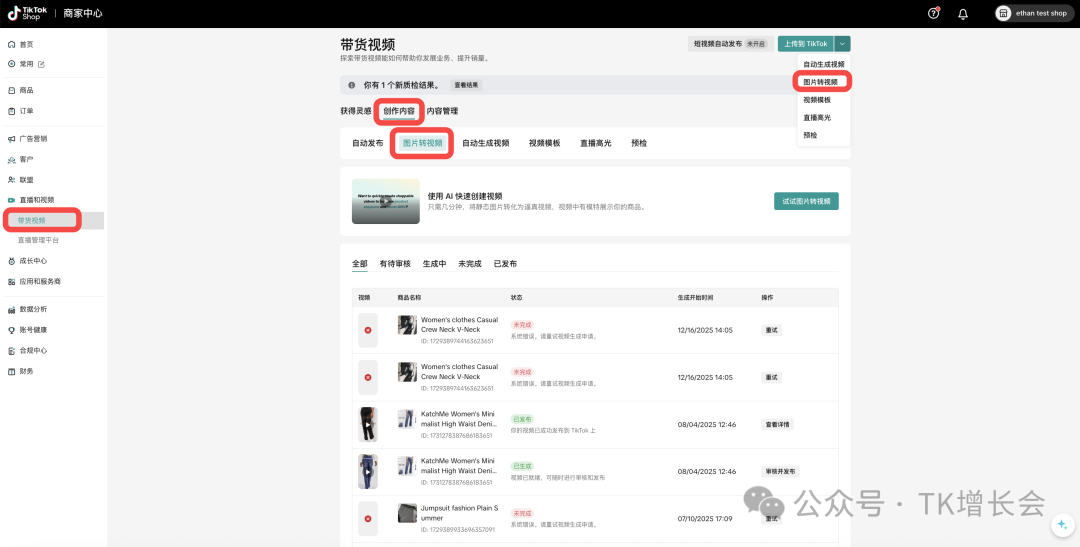Screen dimensions: 1080x547
Task: Click the 广告营销 megaphone icon
Action: pos(11,138)
